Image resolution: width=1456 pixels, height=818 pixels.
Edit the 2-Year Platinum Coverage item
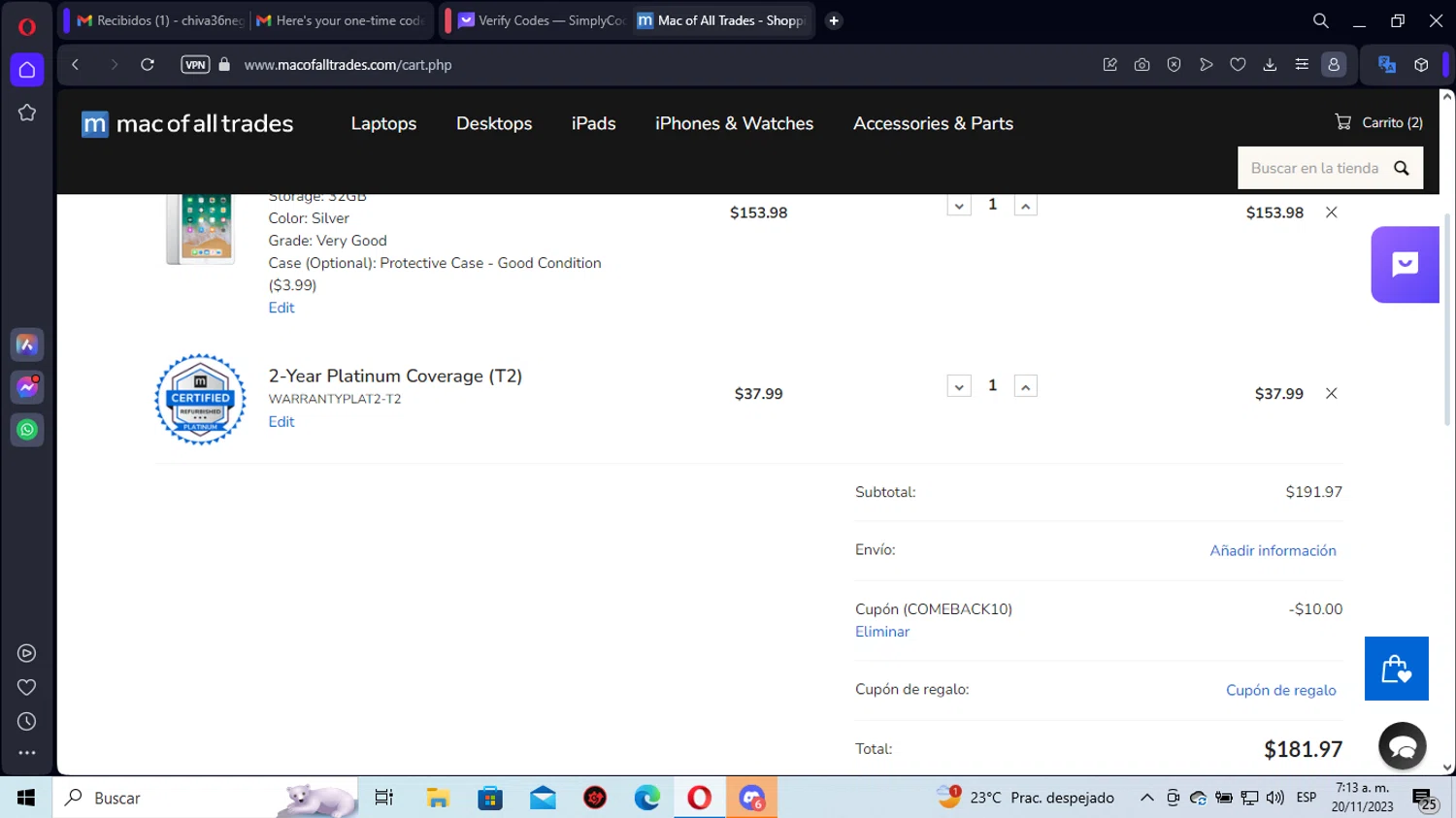281,421
